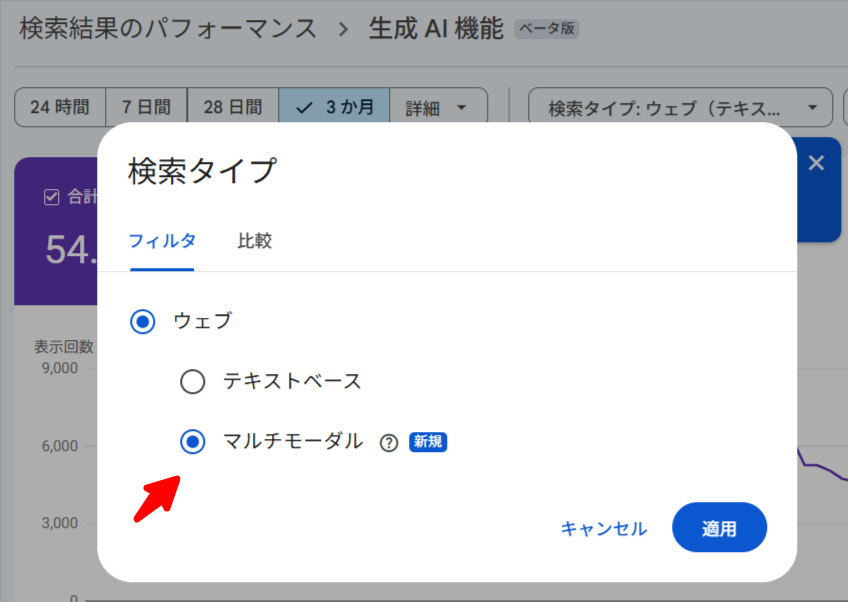Select the 28 日間 date range

click(x=233, y=107)
